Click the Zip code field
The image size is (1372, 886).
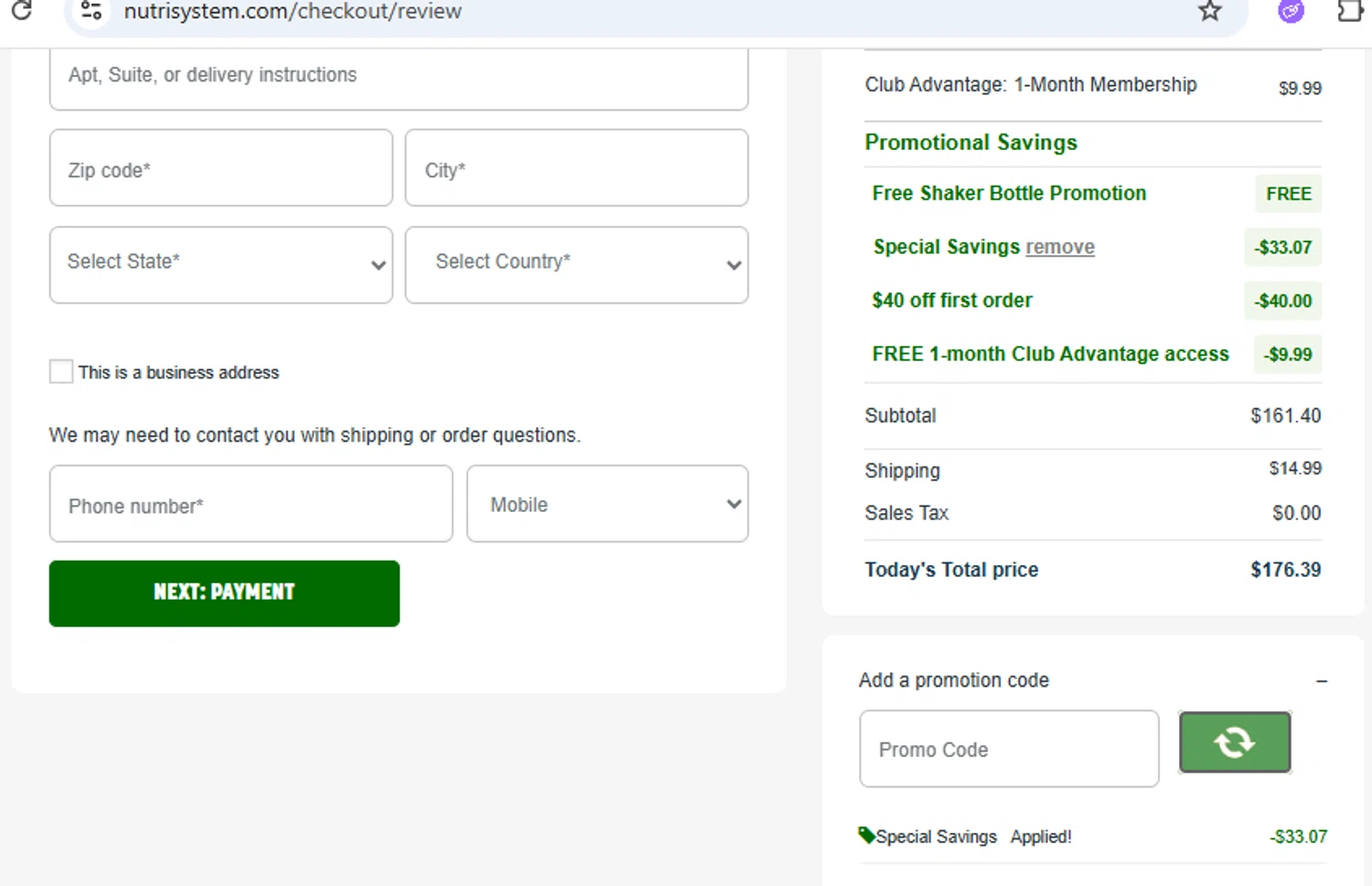[x=220, y=168]
